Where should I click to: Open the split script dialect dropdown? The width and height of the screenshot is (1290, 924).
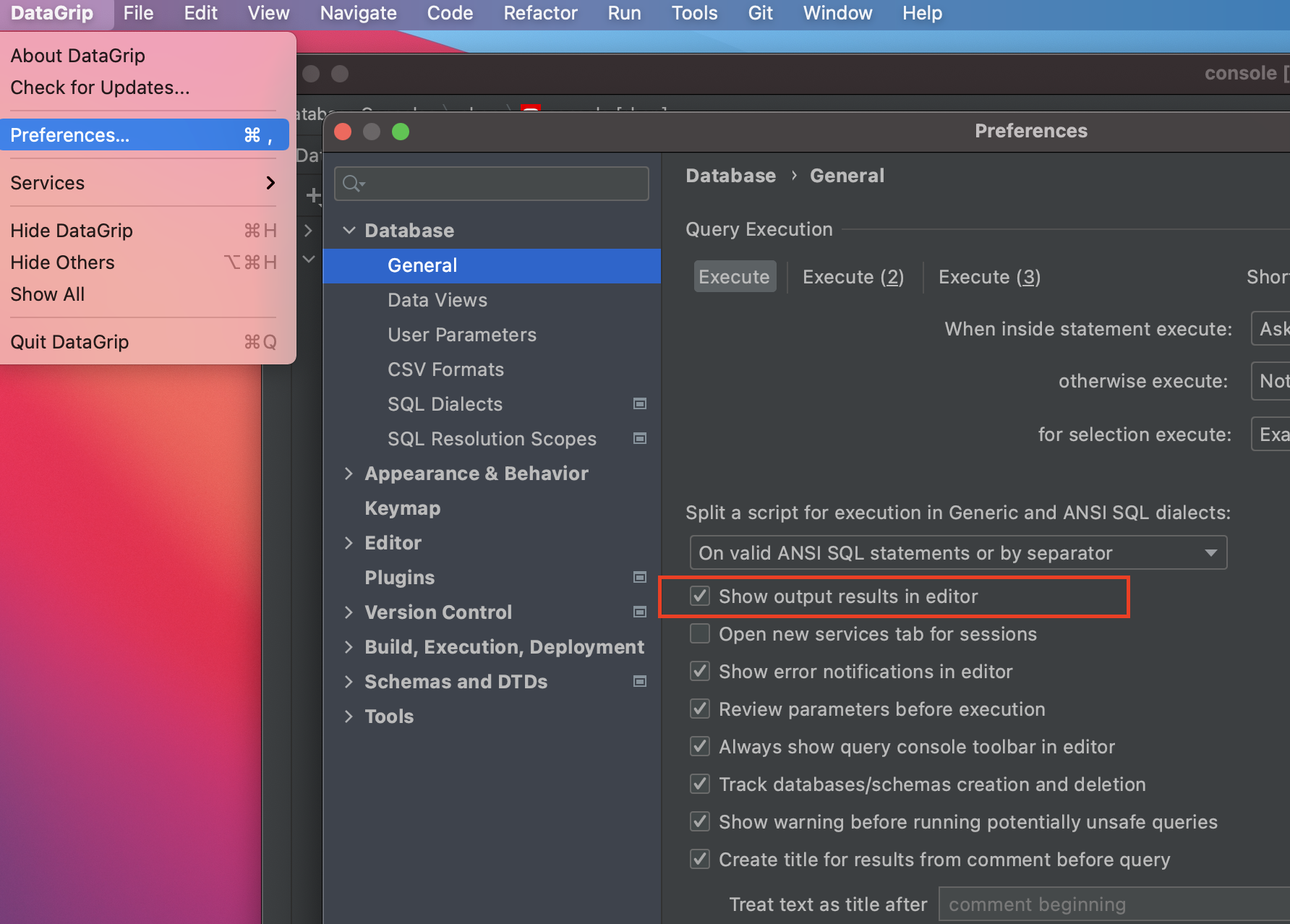click(x=958, y=552)
